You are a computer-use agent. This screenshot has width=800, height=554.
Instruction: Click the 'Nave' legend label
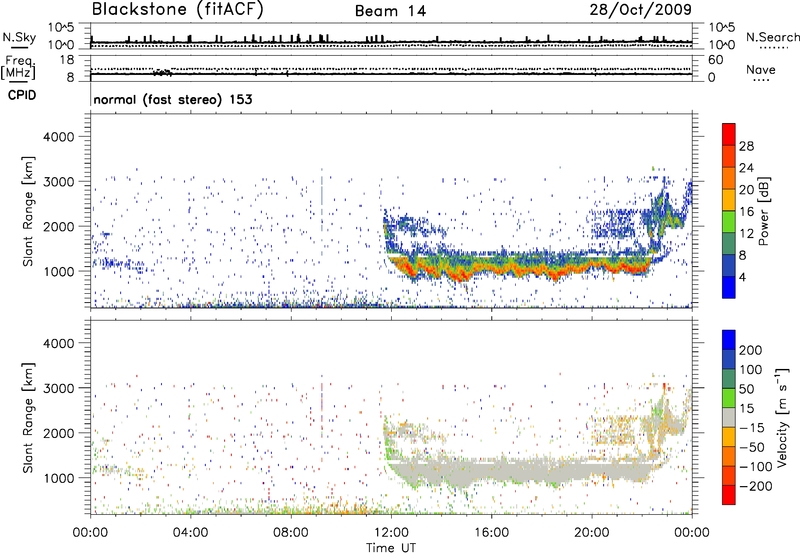point(760,70)
